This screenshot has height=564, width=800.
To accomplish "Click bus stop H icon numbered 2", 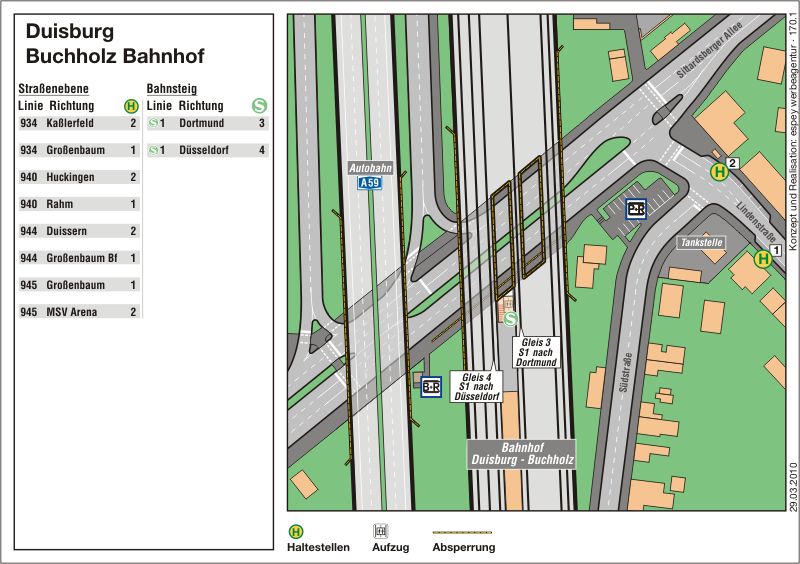I will [x=718, y=171].
